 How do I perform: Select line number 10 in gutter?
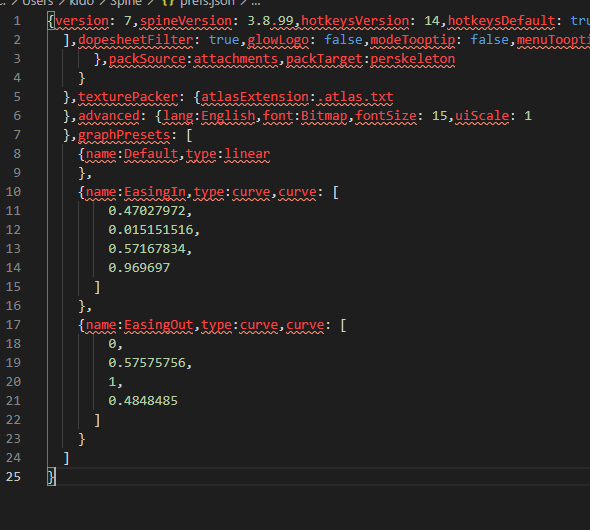pos(13,192)
